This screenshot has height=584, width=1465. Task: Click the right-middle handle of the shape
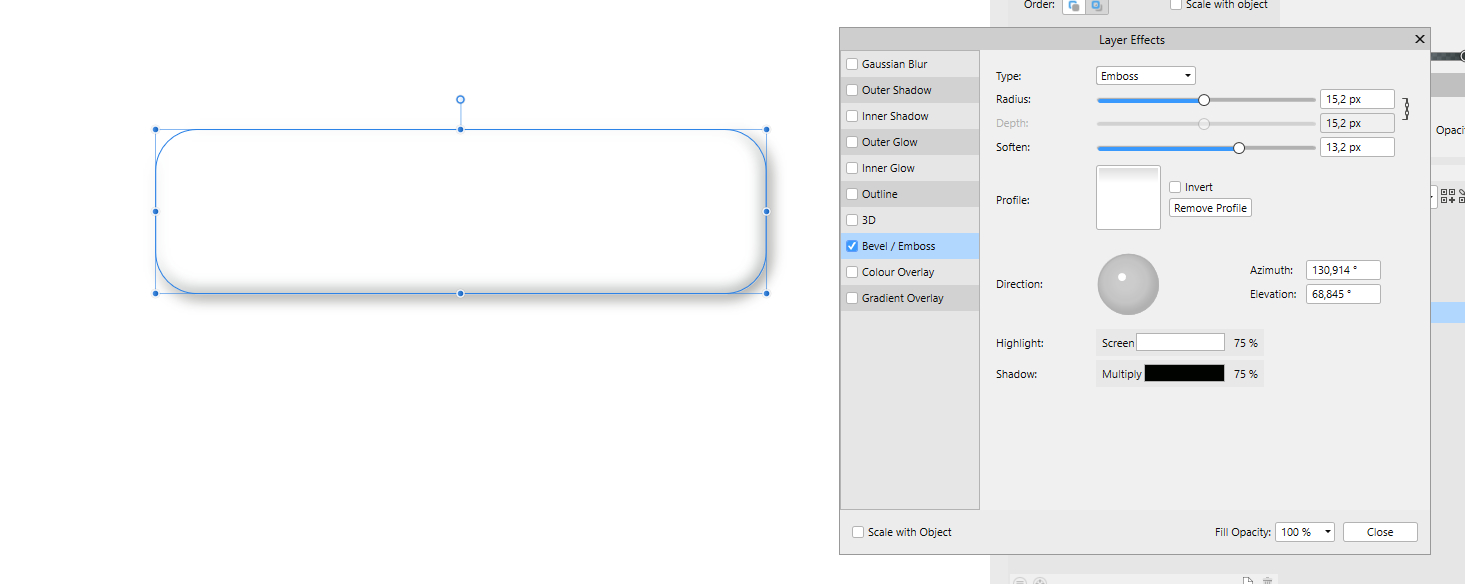pyautogui.click(x=766, y=211)
